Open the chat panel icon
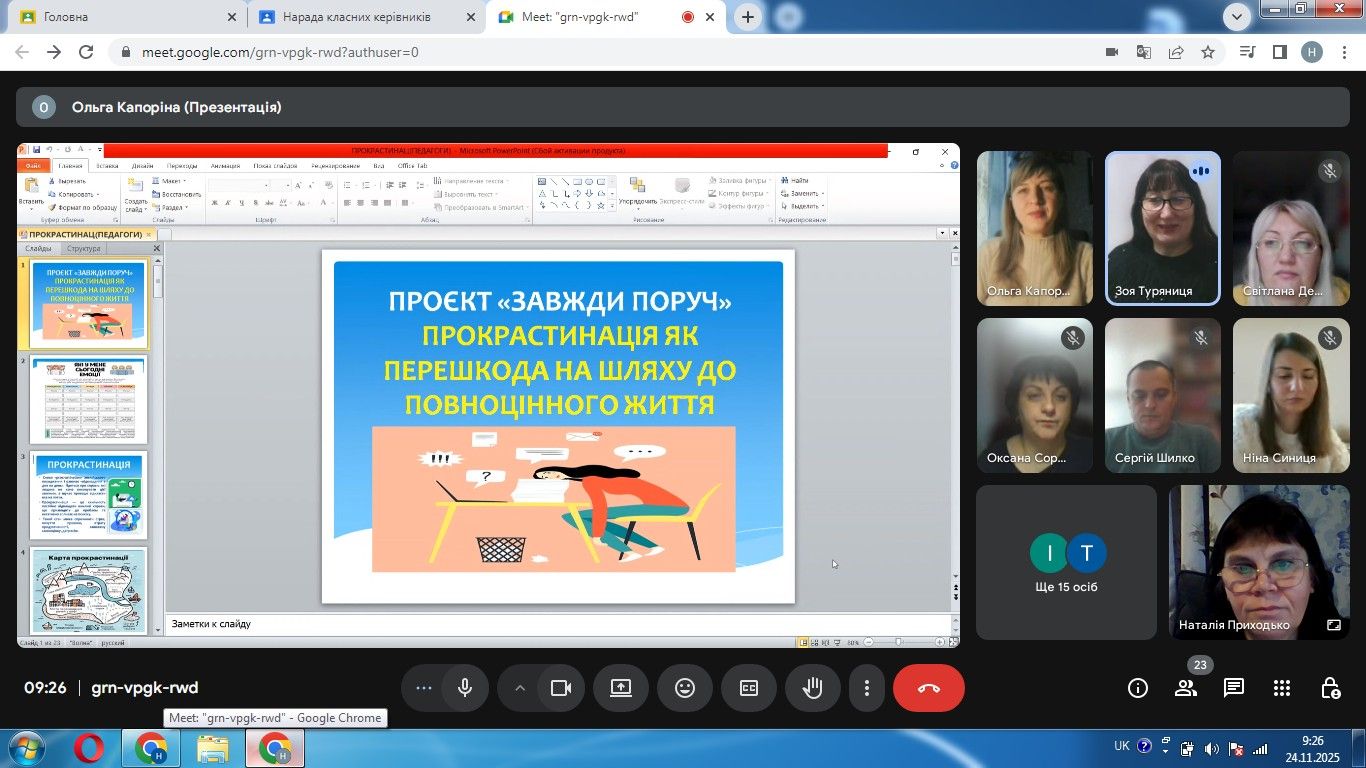The width and height of the screenshot is (1366, 768). point(1234,688)
